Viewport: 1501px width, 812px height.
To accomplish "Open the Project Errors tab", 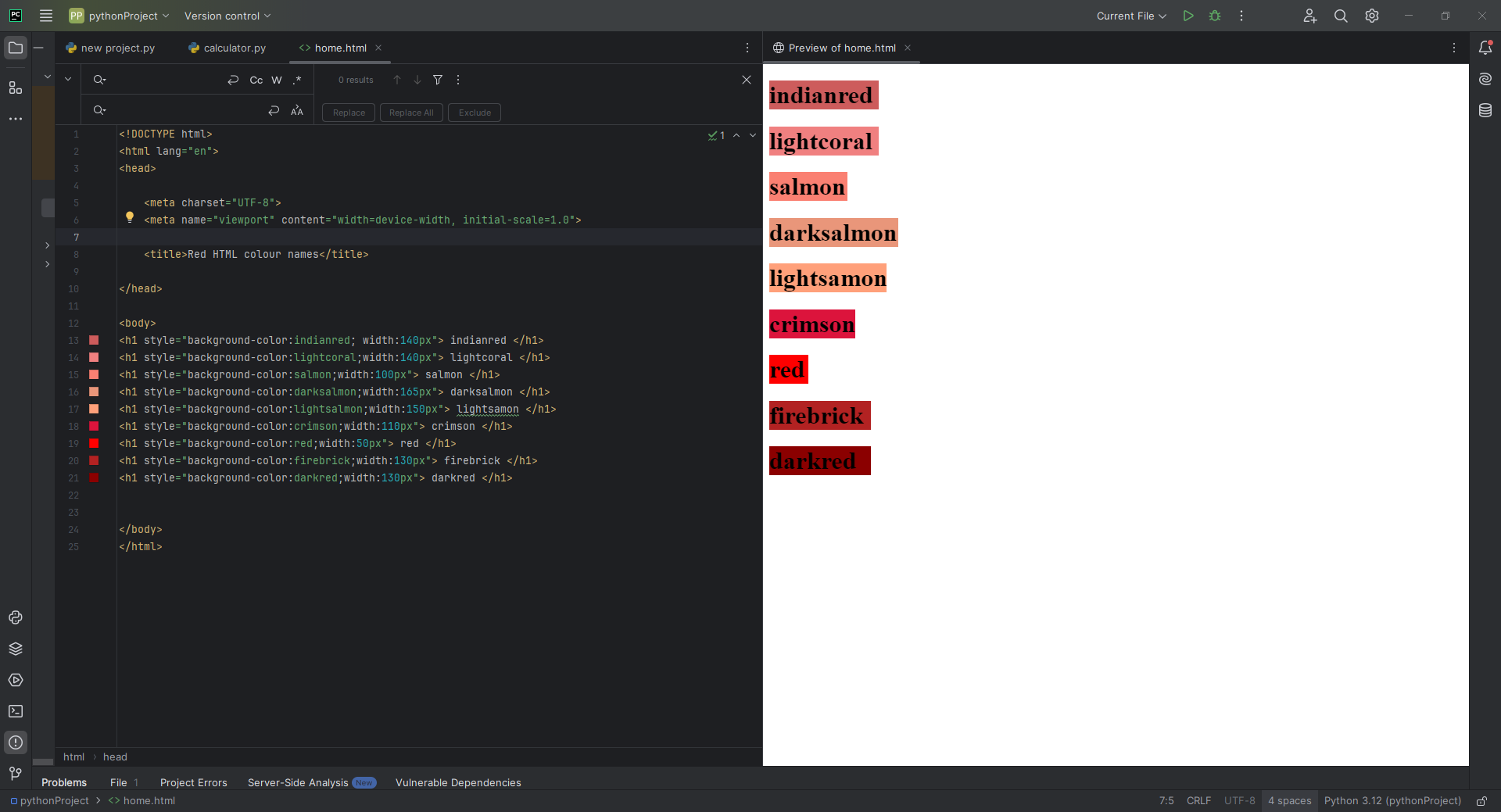I will point(194,782).
